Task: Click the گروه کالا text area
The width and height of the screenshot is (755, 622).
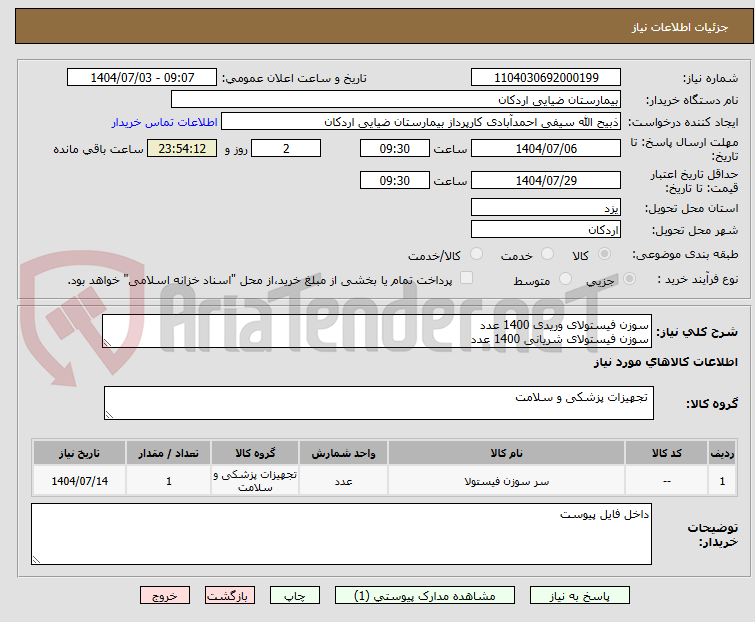Action: pos(379,403)
